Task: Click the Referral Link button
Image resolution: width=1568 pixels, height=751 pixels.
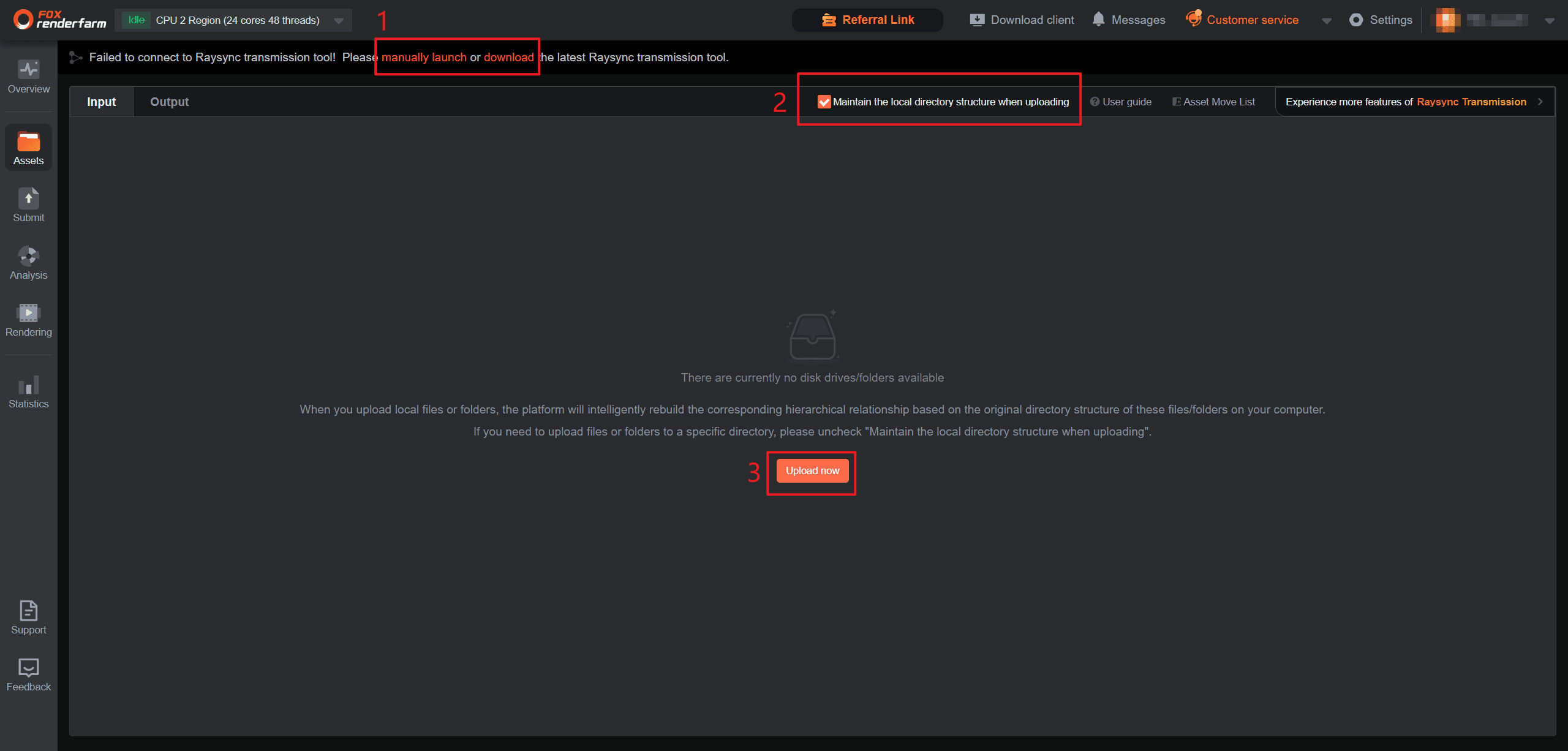Action: 867,20
